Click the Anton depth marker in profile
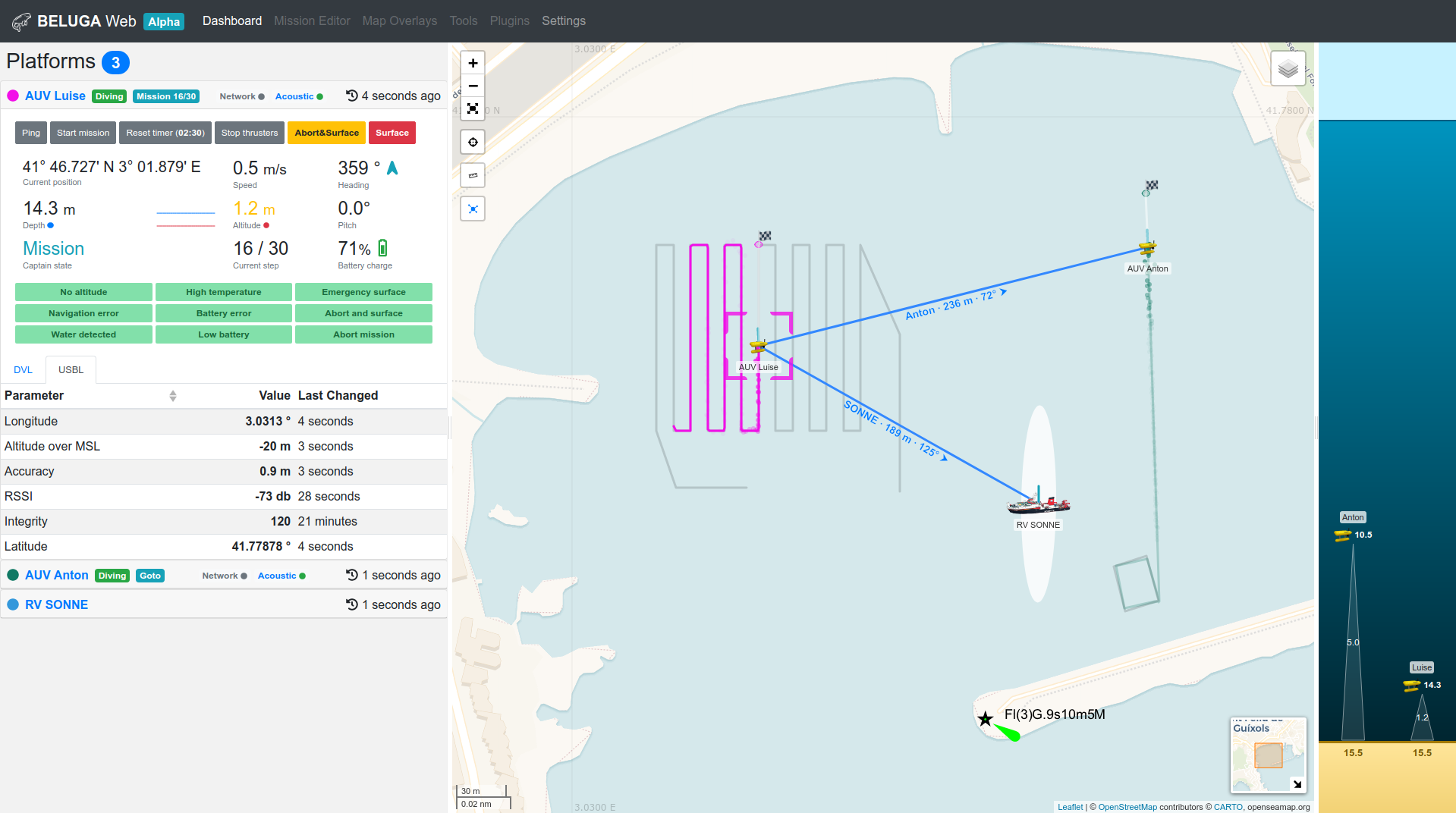 [1342, 535]
